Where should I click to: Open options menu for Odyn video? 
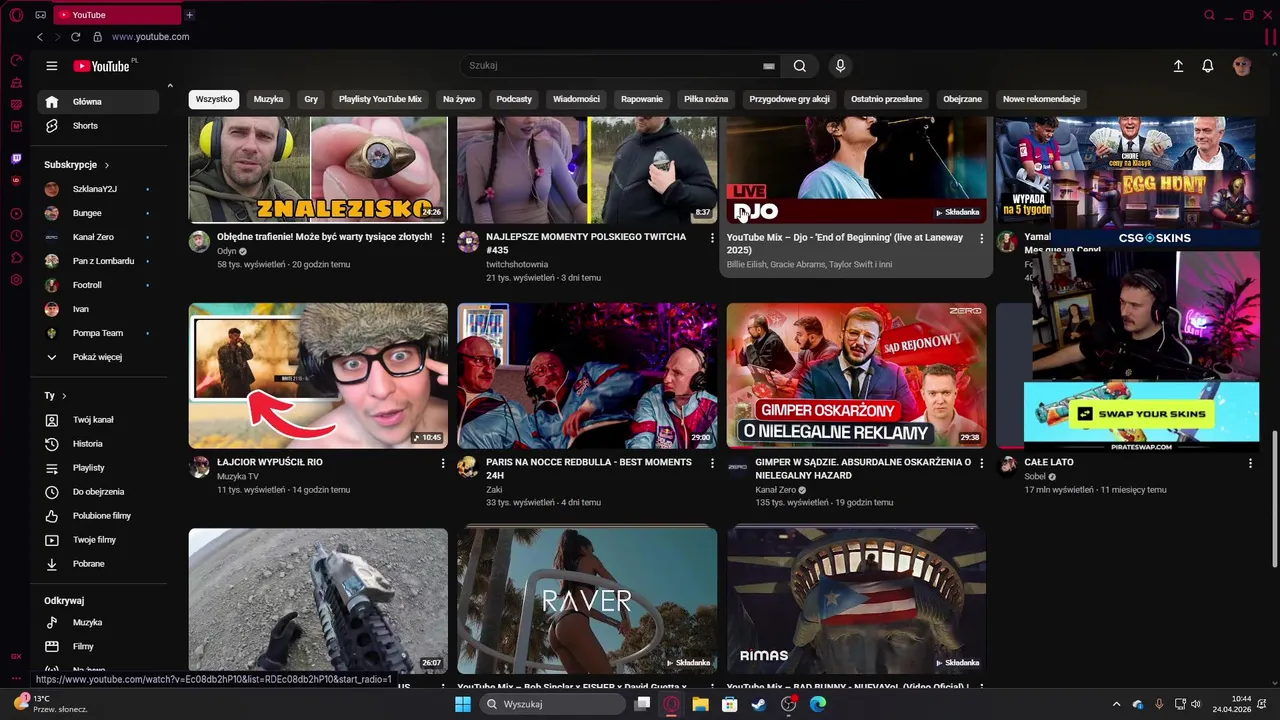[x=443, y=238]
